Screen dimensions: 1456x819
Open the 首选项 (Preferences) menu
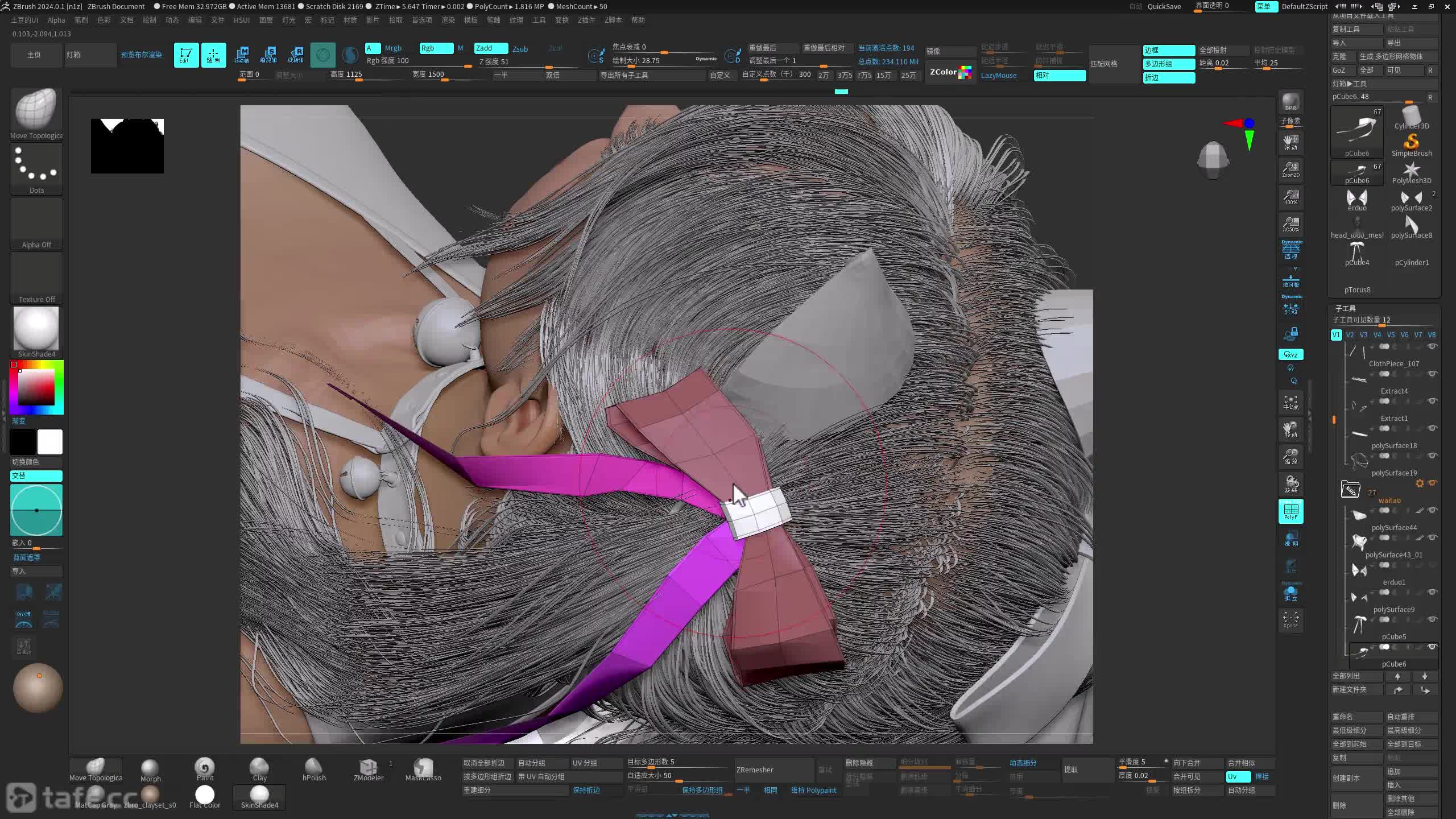click(x=422, y=20)
